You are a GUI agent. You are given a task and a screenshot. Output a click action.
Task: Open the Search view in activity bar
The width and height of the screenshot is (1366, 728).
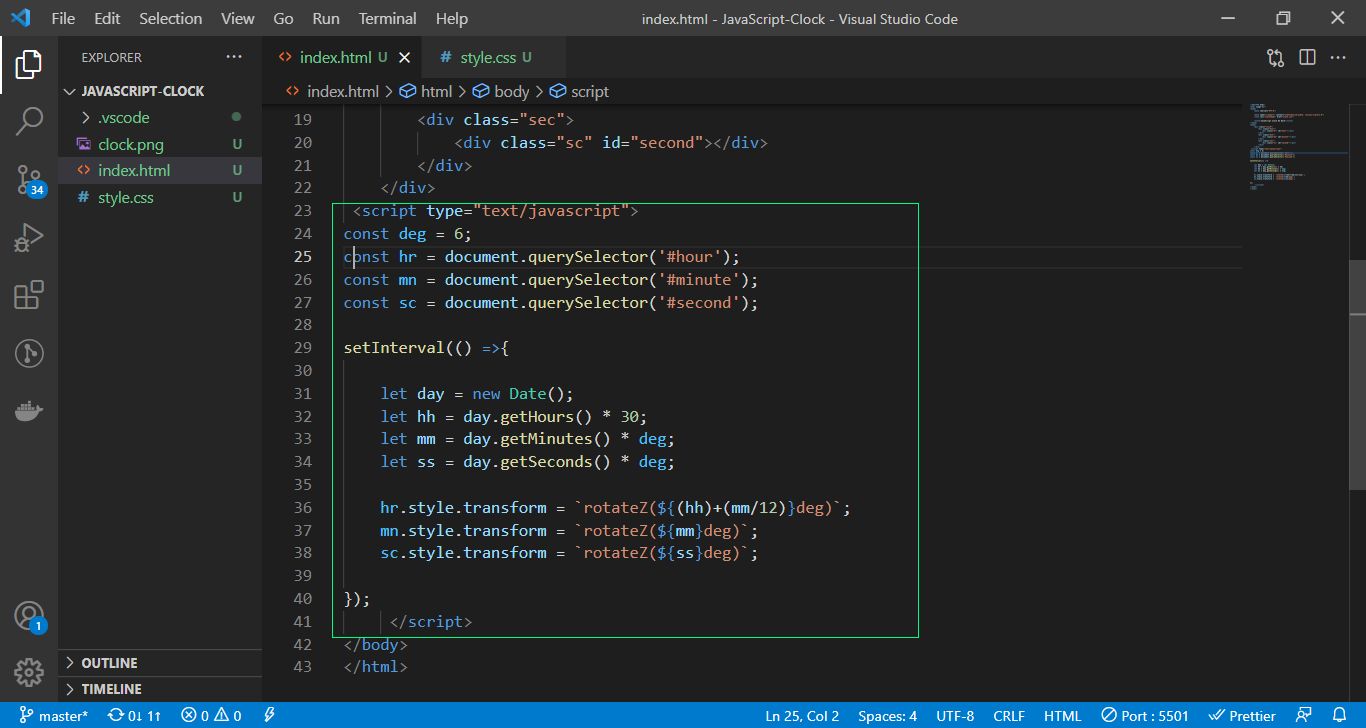29,122
